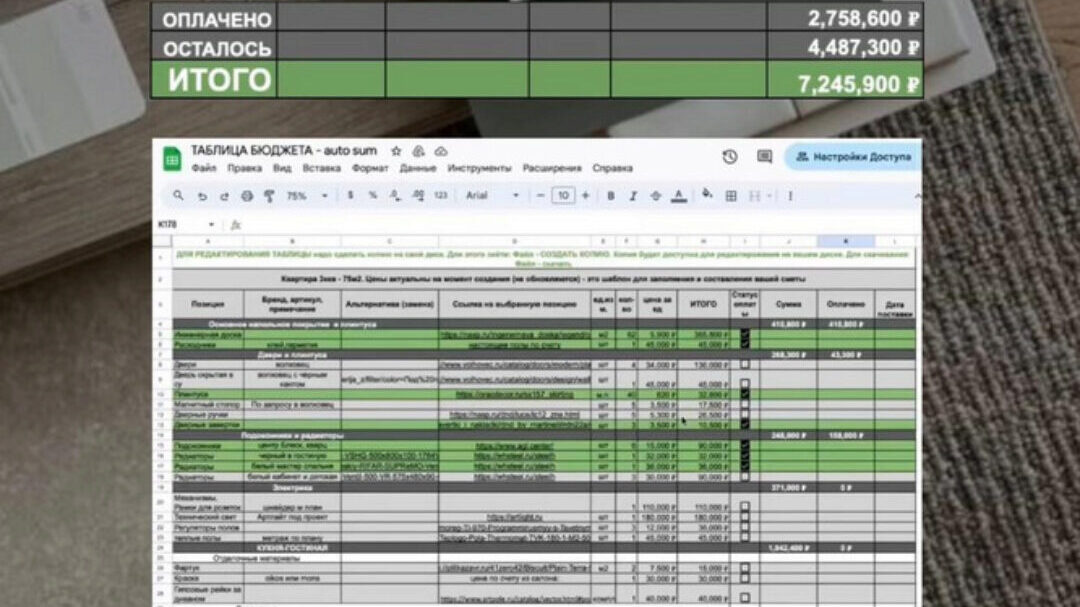1080x607 pixels.
Task: Open version history clock icon
Action: (x=730, y=157)
